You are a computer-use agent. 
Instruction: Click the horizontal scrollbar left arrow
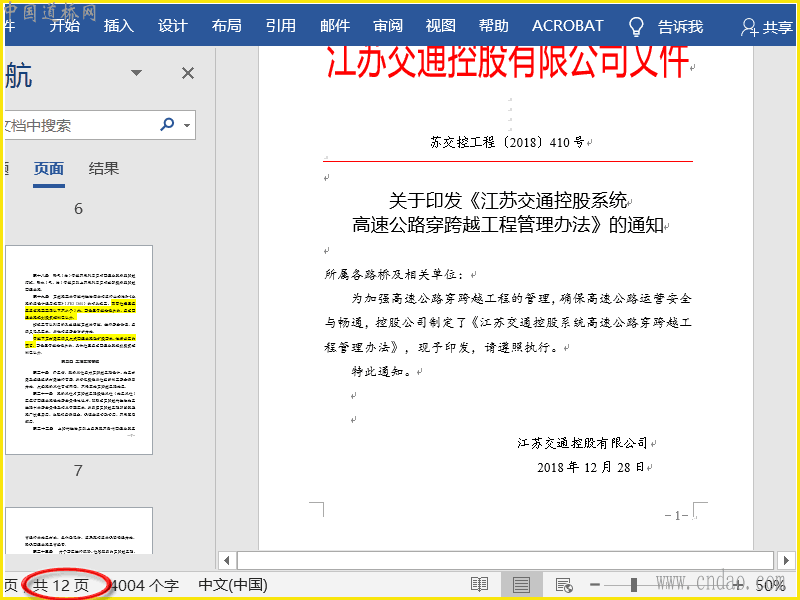click(227, 561)
